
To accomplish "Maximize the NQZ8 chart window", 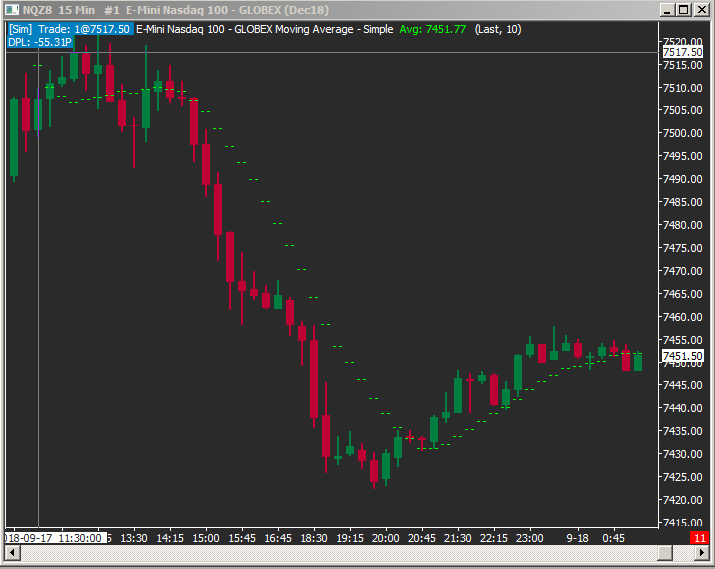I will click(x=684, y=10).
